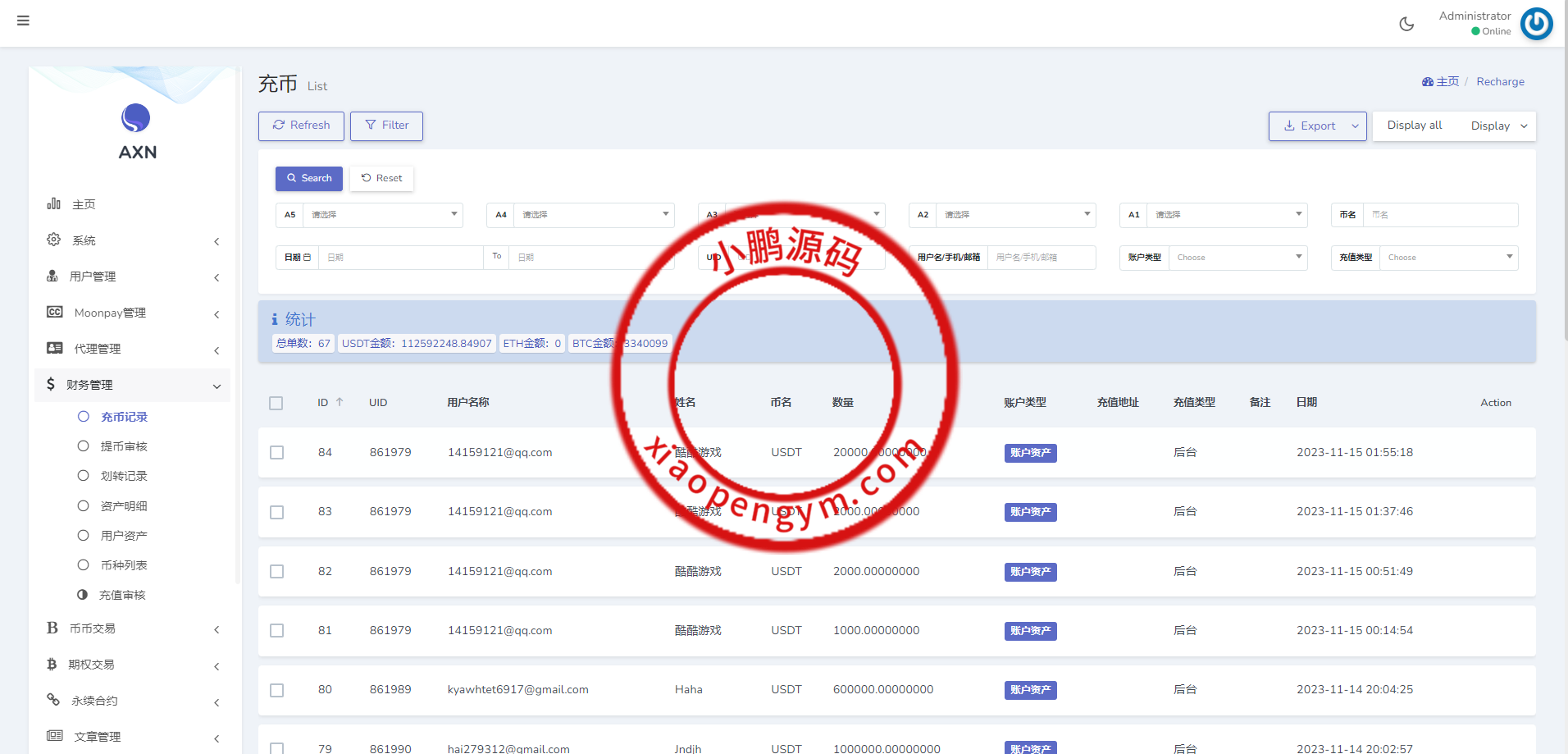This screenshot has width=1568, height=754.
Task: Open 提币审核 in the sidebar menu
Action: click(x=124, y=446)
